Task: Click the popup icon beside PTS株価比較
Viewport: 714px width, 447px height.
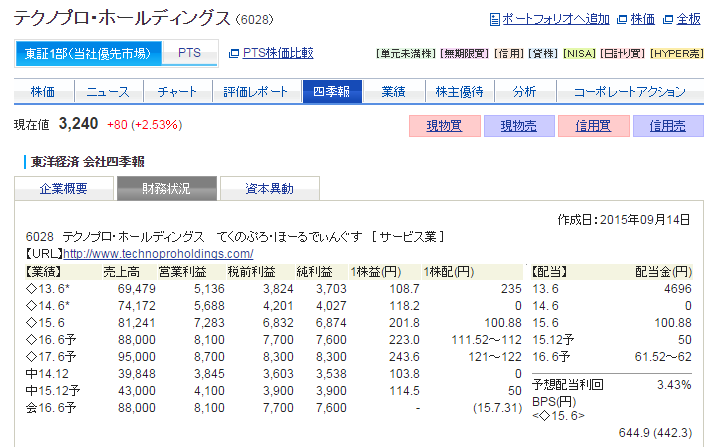Action: (234, 53)
